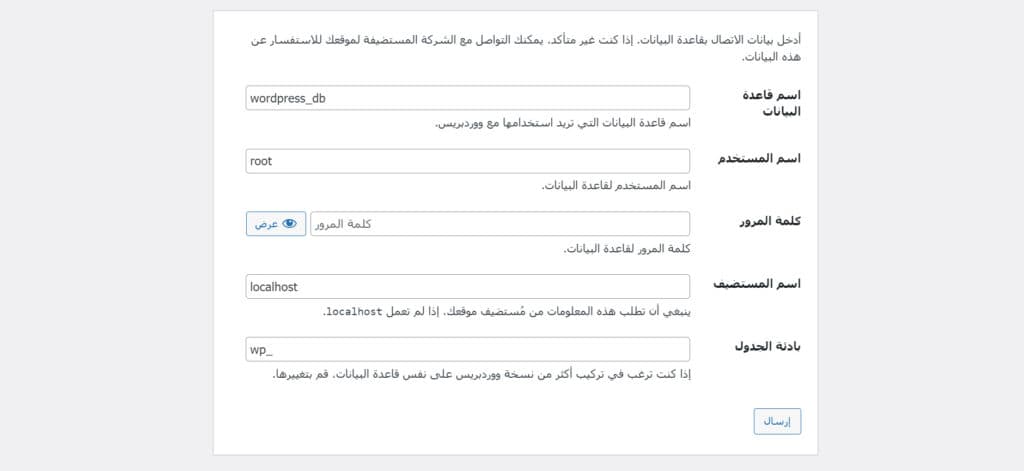Click the label كلمة المرور beside the password field
The width and height of the screenshot is (1024, 471).
(771, 221)
